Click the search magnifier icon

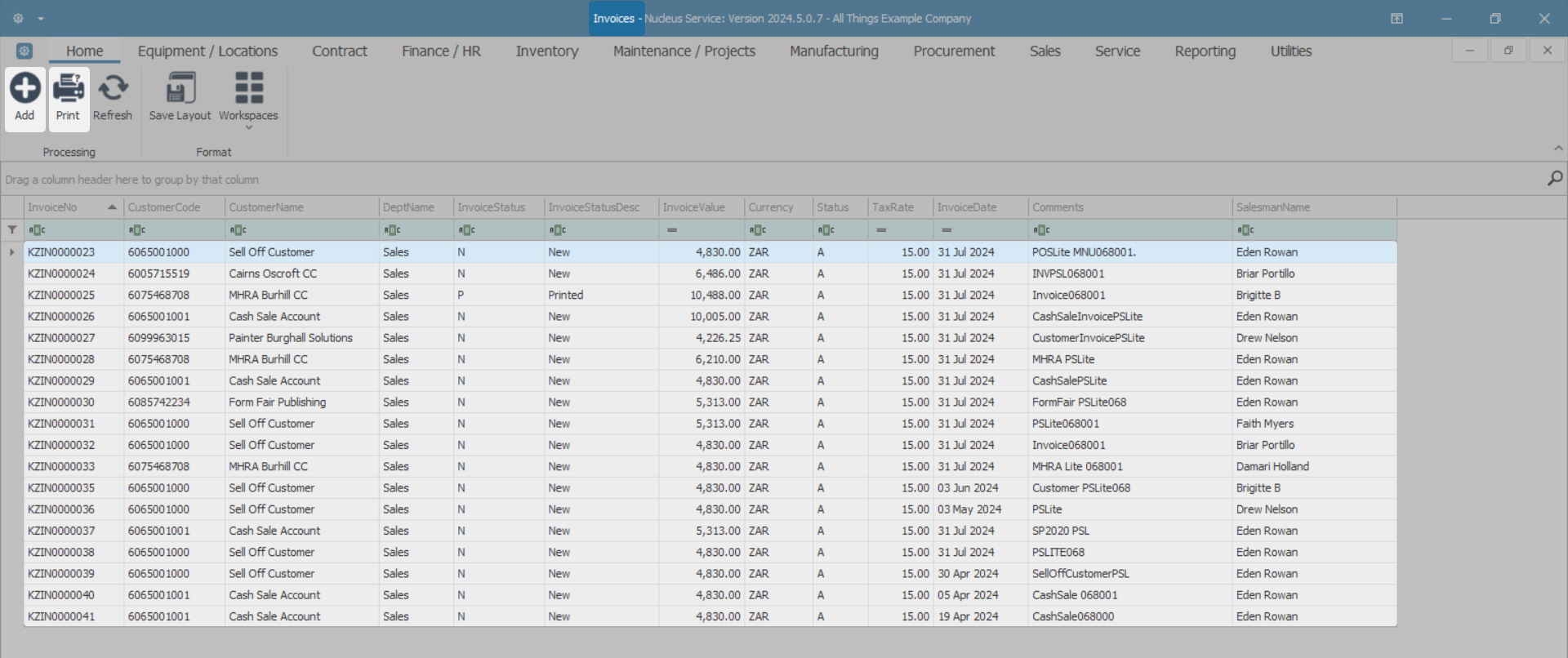coord(1554,178)
